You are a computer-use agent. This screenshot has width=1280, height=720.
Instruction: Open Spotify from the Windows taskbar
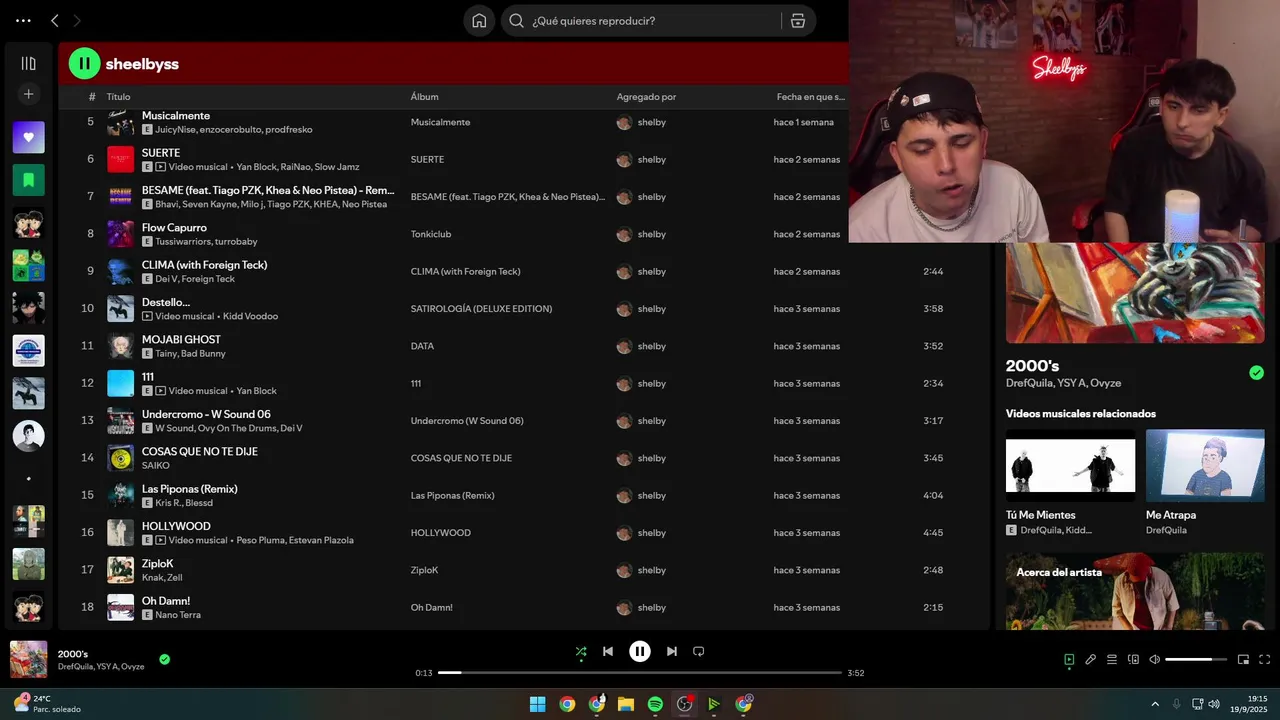655,704
